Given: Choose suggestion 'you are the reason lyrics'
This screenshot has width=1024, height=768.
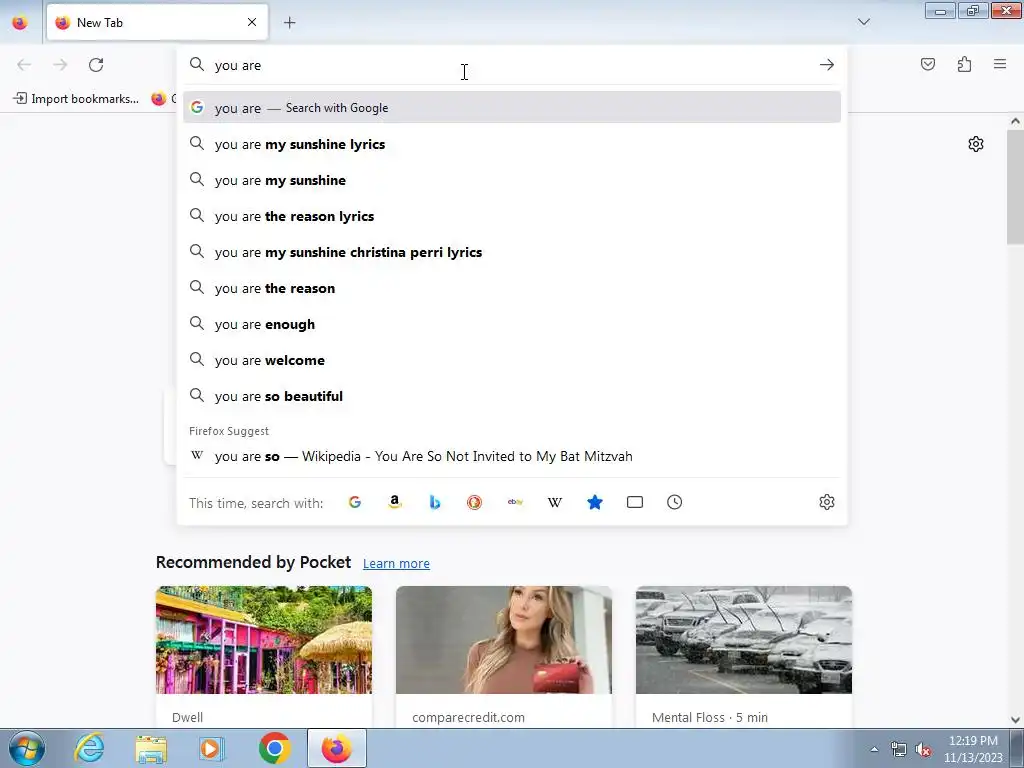Looking at the screenshot, I should tap(512, 216).
